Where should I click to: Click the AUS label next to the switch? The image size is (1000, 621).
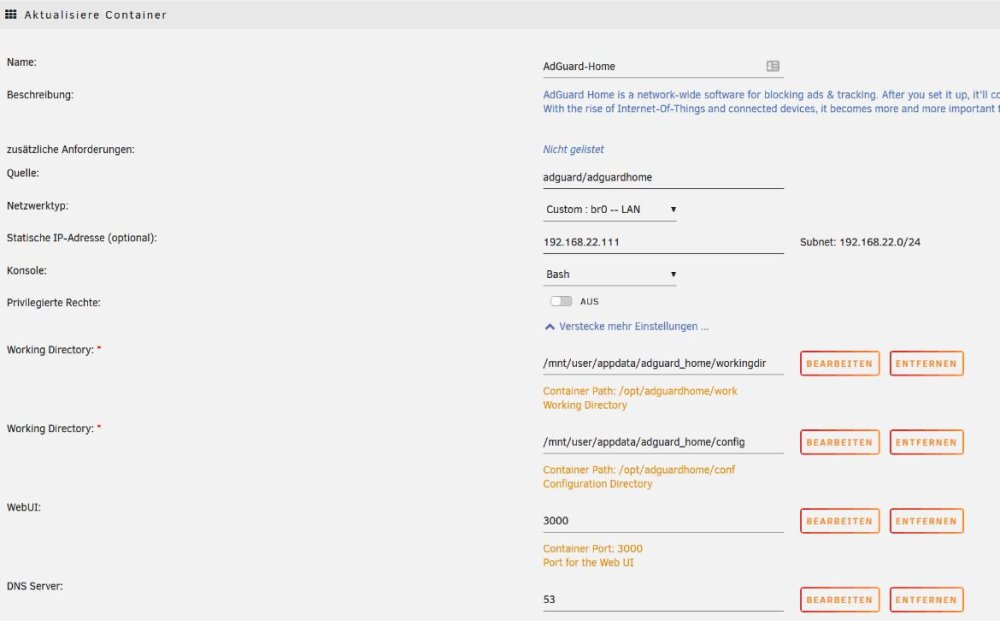pos(589,302)
